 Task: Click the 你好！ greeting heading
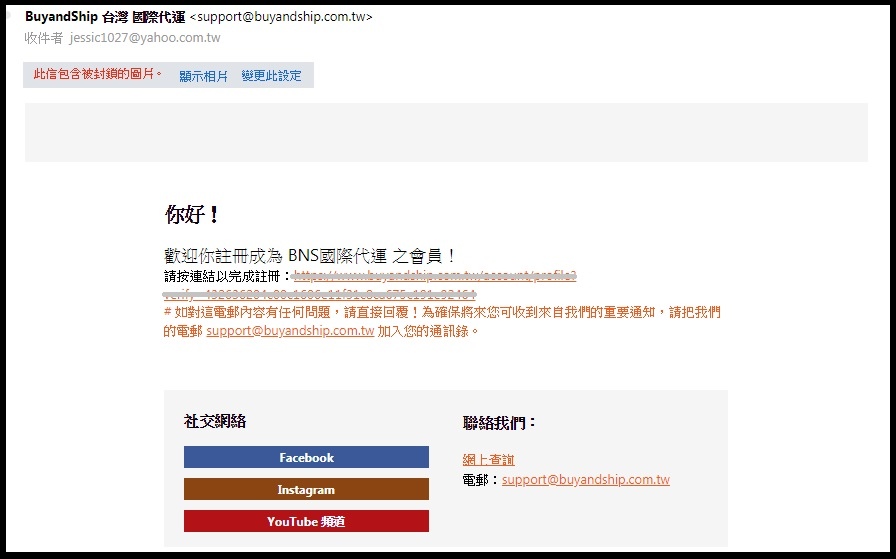[x=192, y=215]
